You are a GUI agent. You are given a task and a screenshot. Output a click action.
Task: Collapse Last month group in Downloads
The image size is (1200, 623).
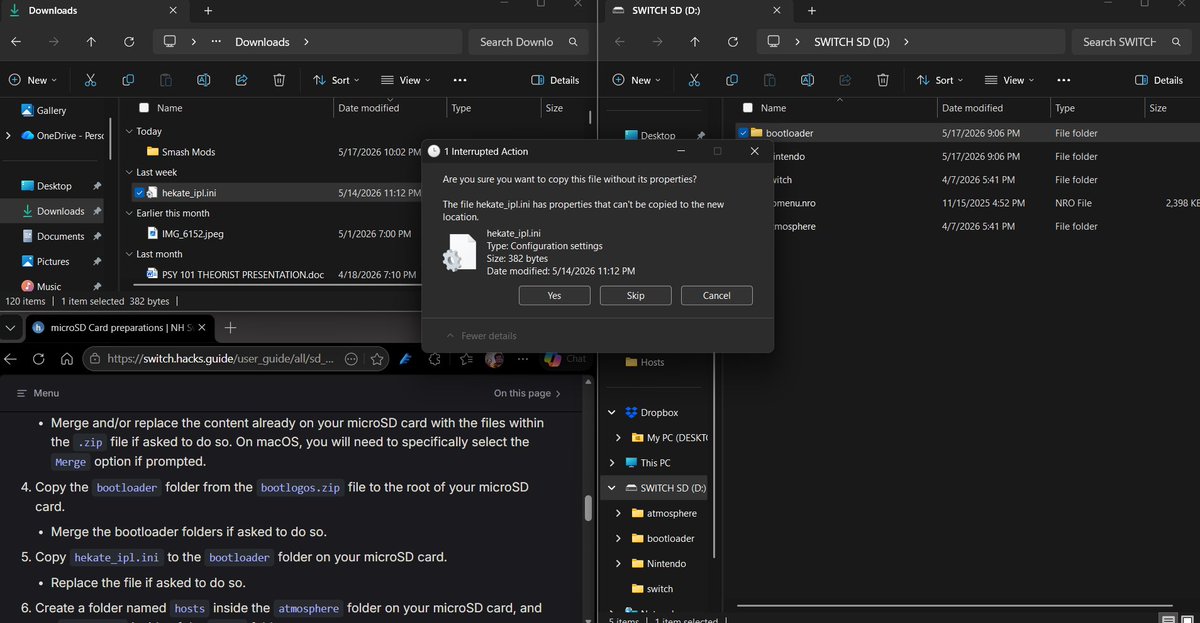pyautogui.click(x=129, y=254)
